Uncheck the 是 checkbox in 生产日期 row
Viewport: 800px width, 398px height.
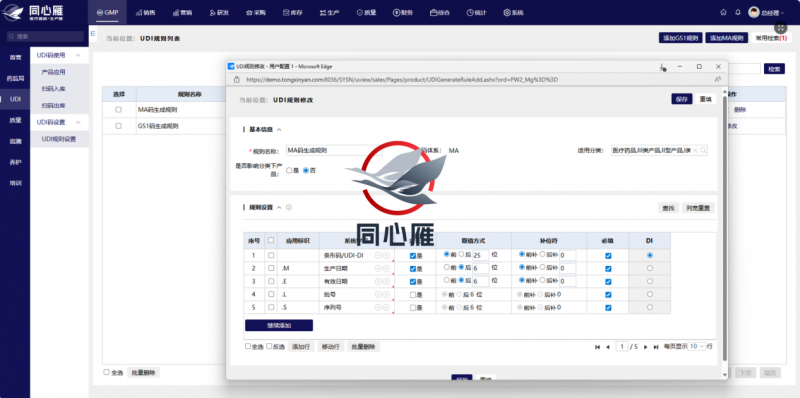pos(413,268)
